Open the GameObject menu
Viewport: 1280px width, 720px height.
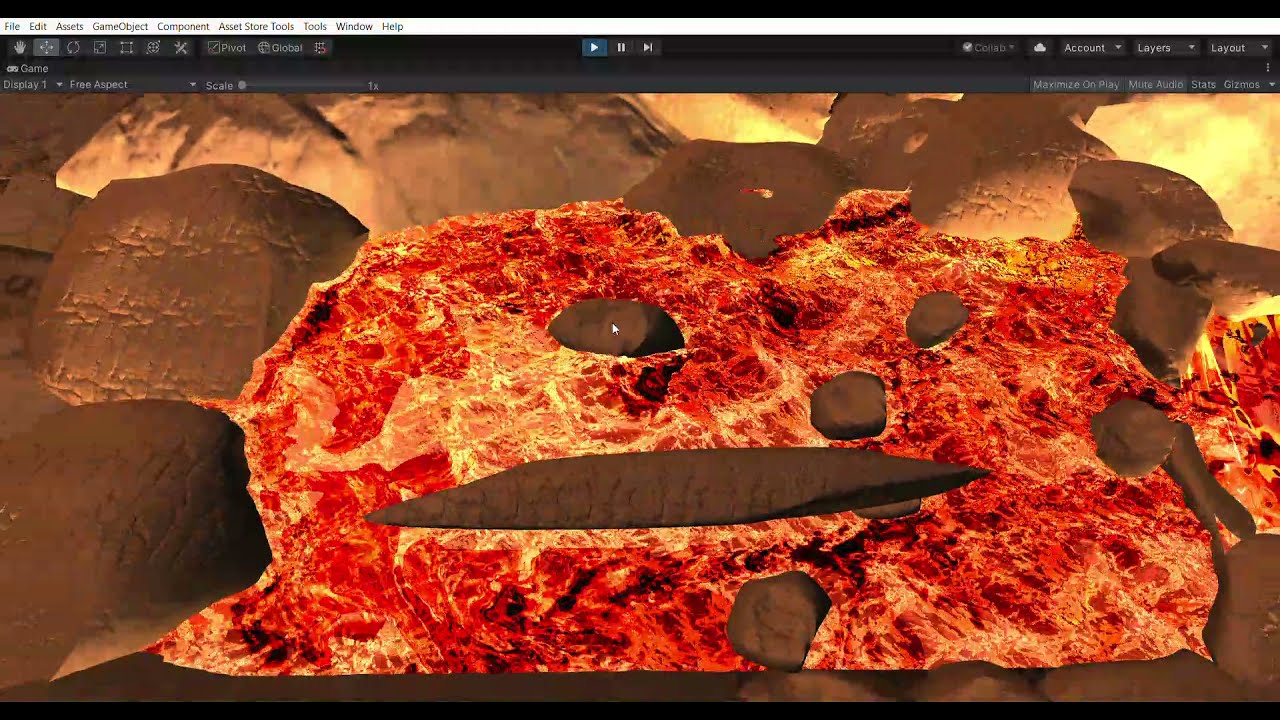[120, 26]
